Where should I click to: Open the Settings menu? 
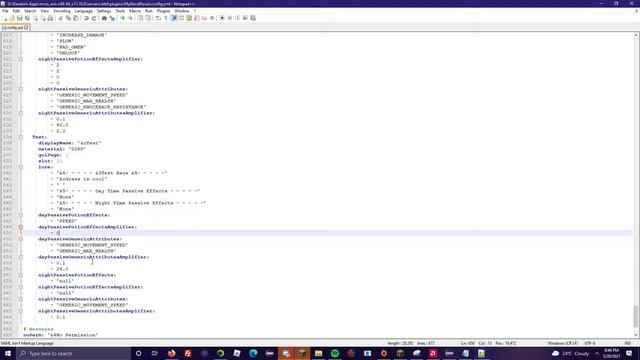[x=104, y=11]
